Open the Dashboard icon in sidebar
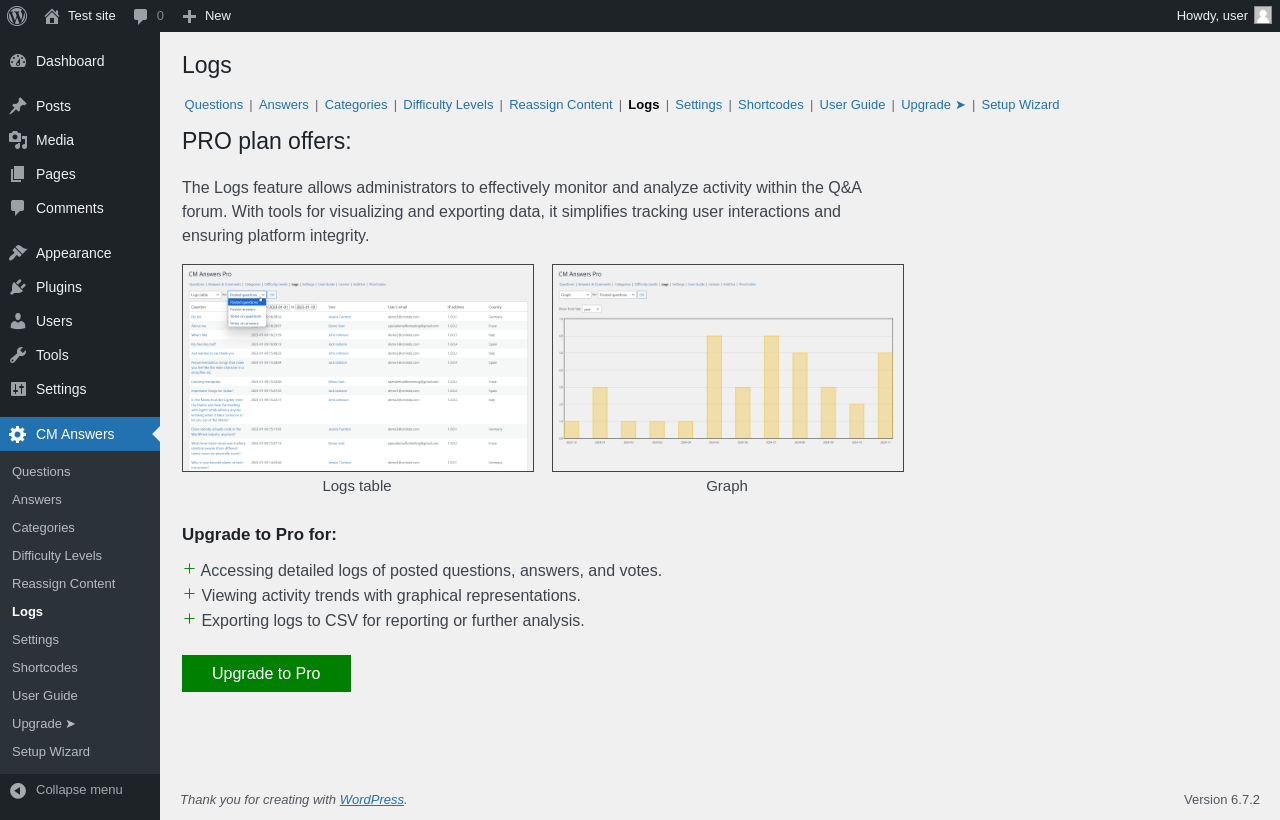 pos(18,61)
